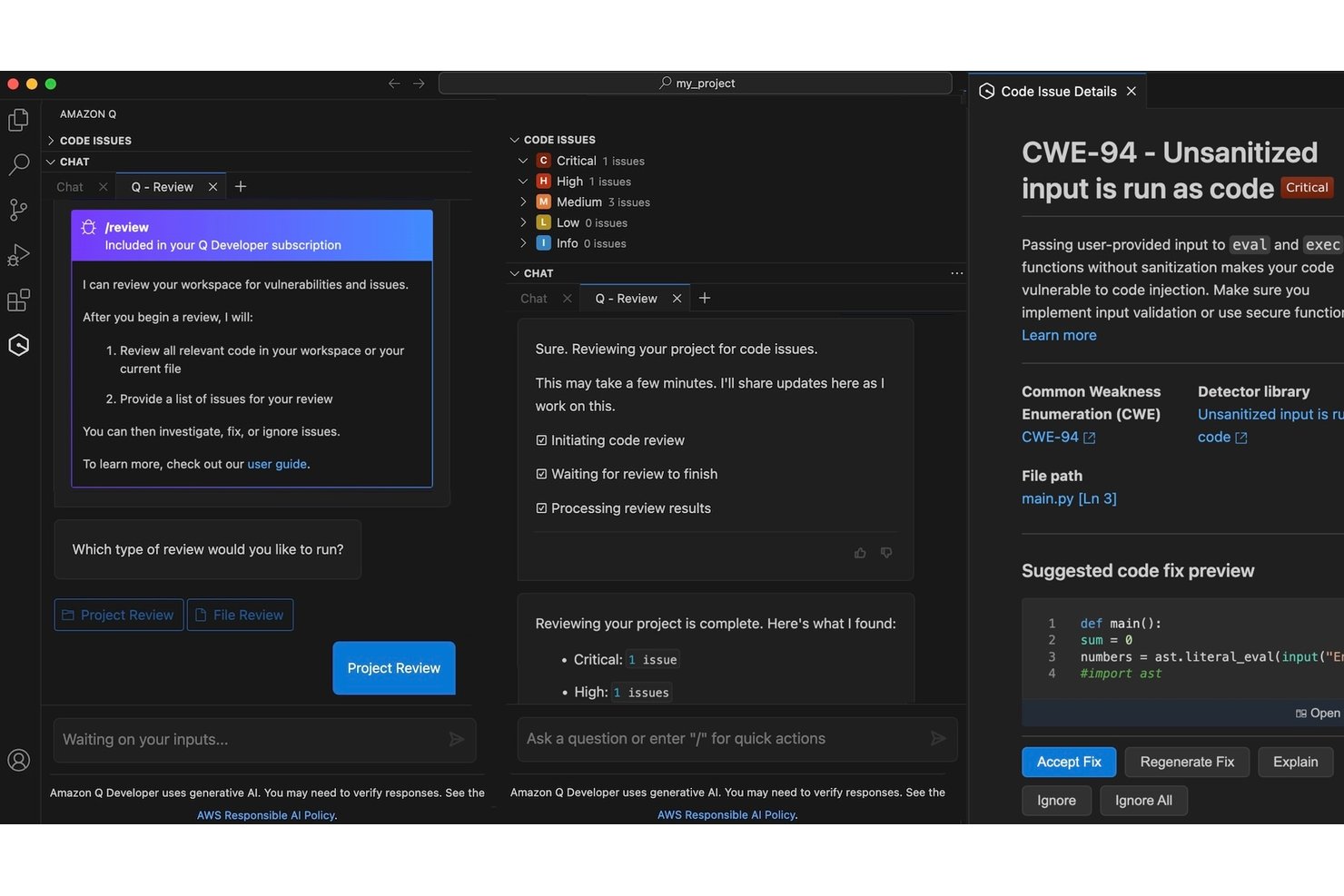Focus the my_project command center search box
Screen dimensions: 1344x896
pyautogui.click(x=696, y=84)
